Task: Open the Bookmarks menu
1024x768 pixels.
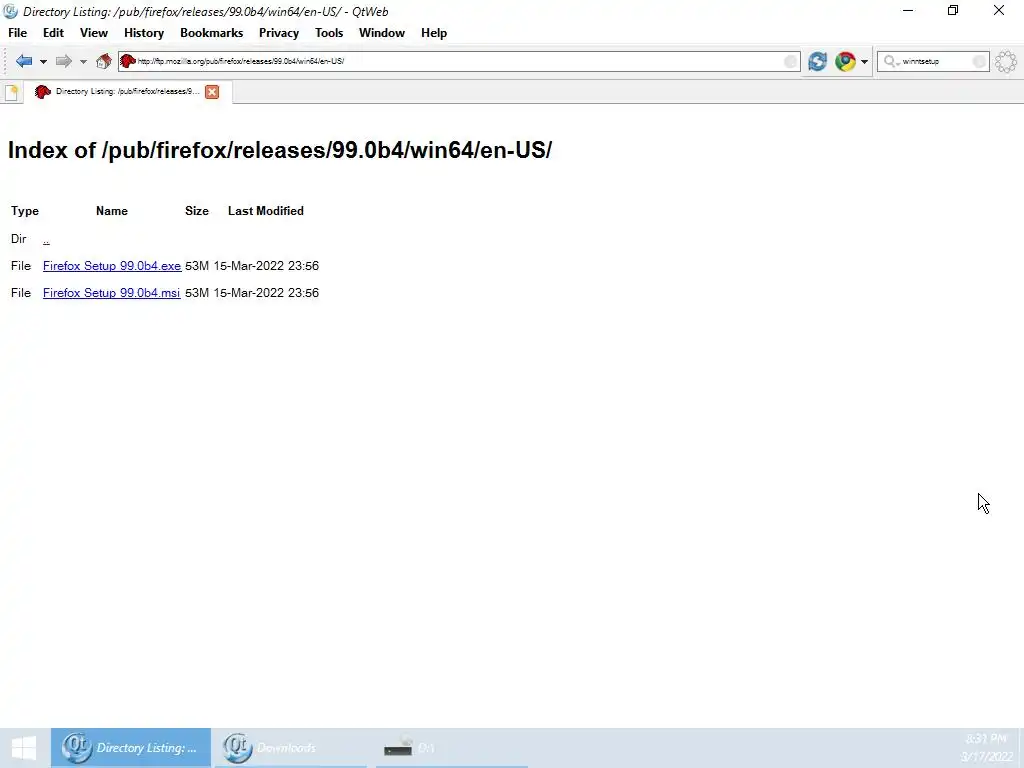Action: pos(212,33)
